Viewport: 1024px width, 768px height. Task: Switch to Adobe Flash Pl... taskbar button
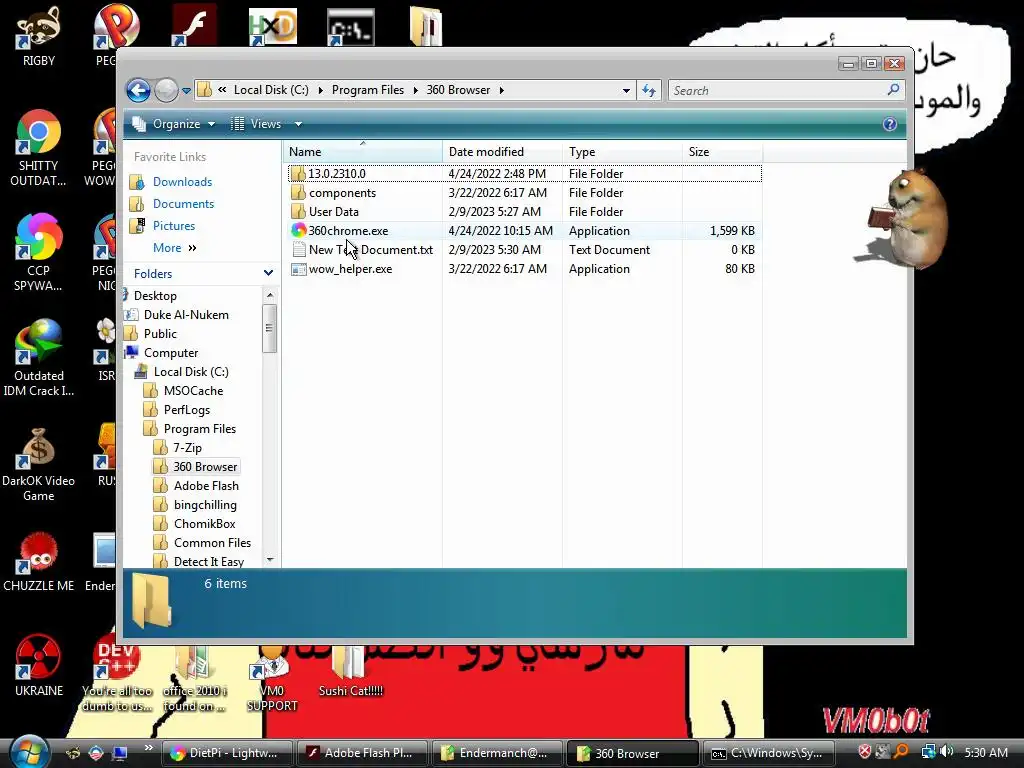[362, 753]
